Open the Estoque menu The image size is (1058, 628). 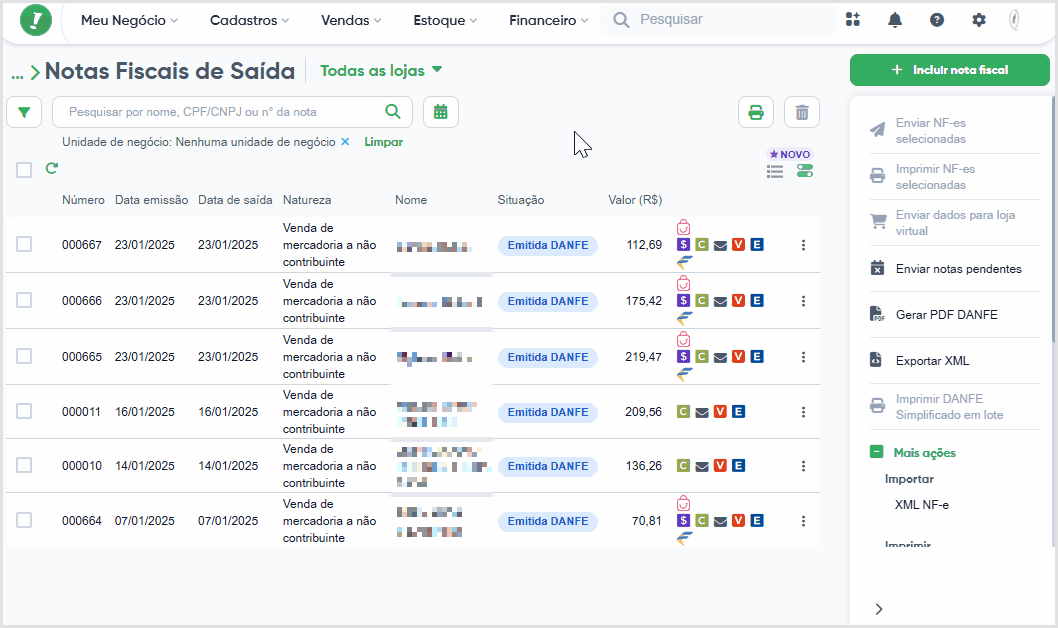coord(445,20)
